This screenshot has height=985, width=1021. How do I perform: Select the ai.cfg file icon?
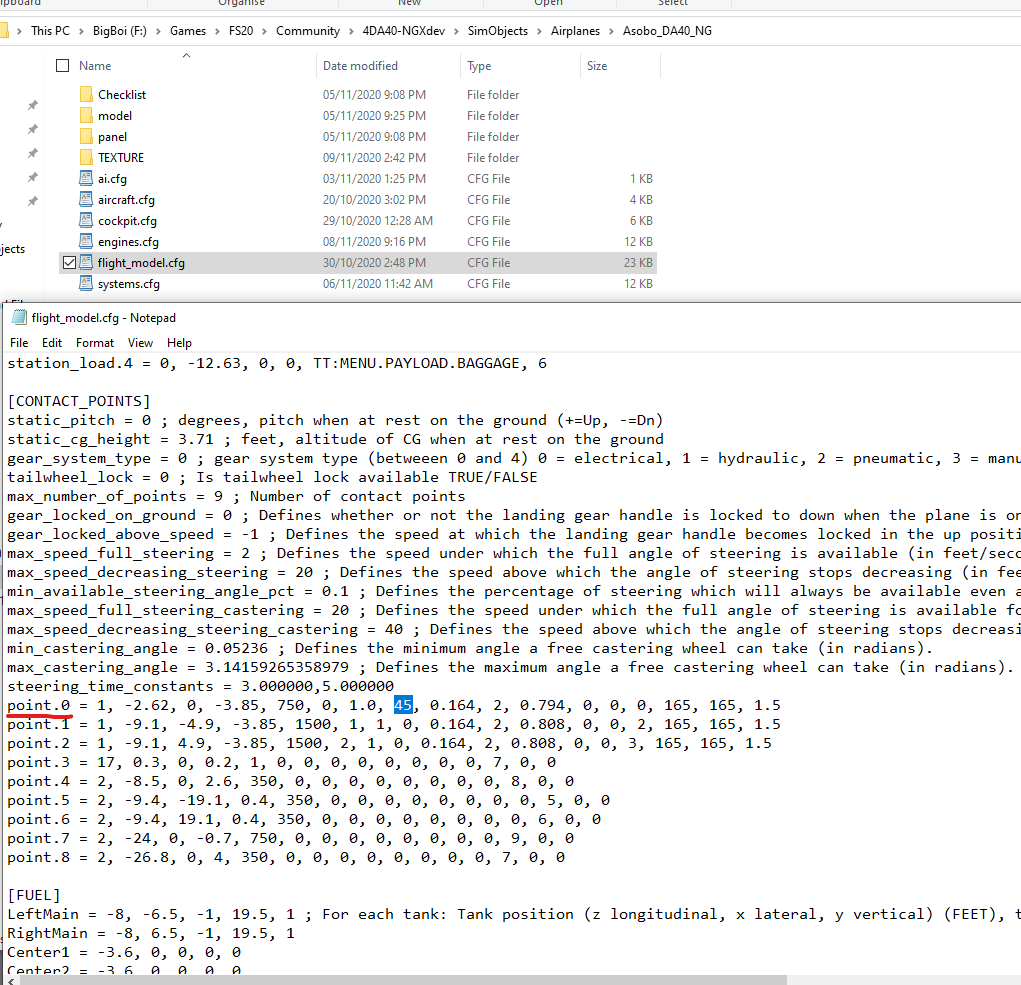[x=86, y=178]
